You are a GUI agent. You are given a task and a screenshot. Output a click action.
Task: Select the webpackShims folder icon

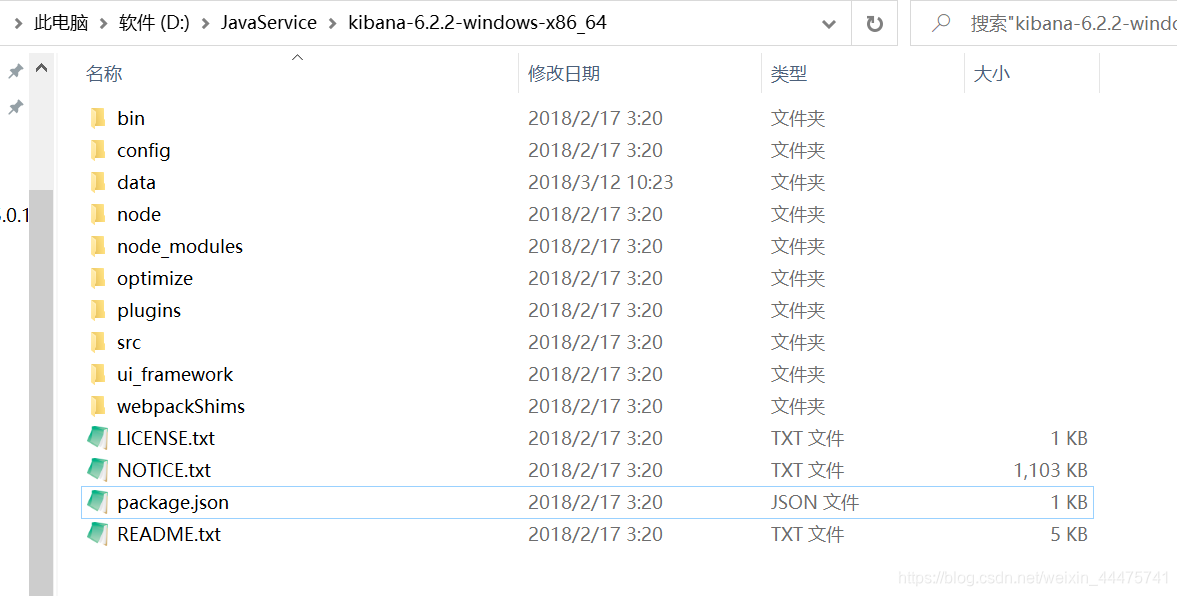(x=98, y=406)
